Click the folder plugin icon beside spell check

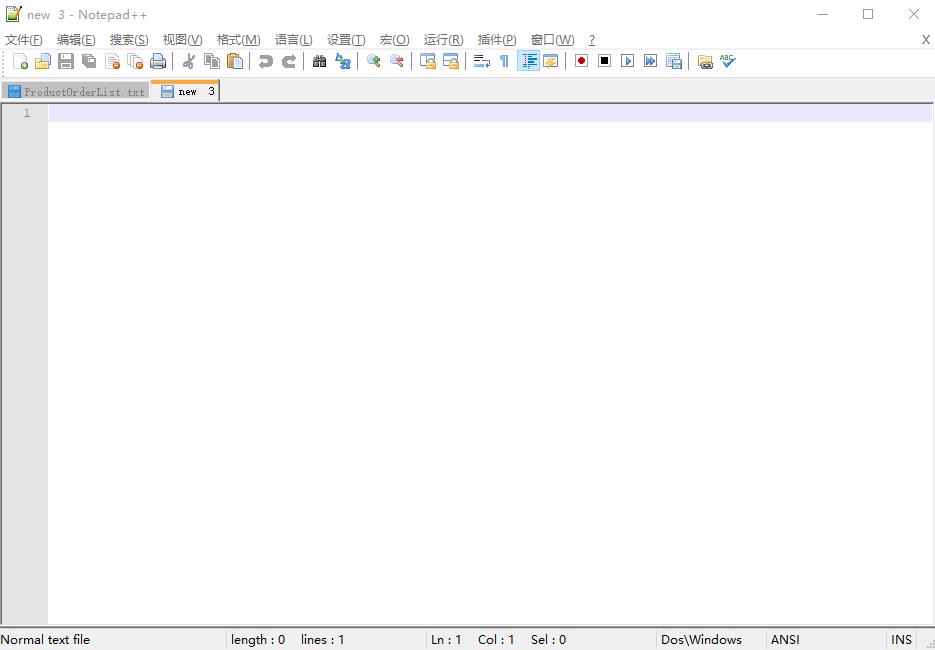pyautogui.click(x=705, y=61)
